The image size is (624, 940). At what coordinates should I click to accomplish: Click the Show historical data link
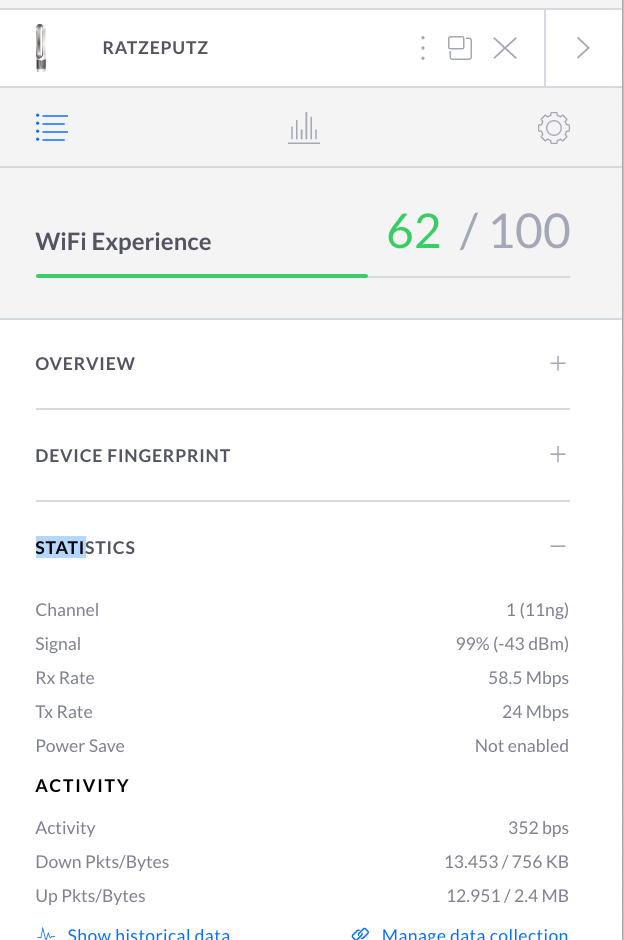[148, 934]
